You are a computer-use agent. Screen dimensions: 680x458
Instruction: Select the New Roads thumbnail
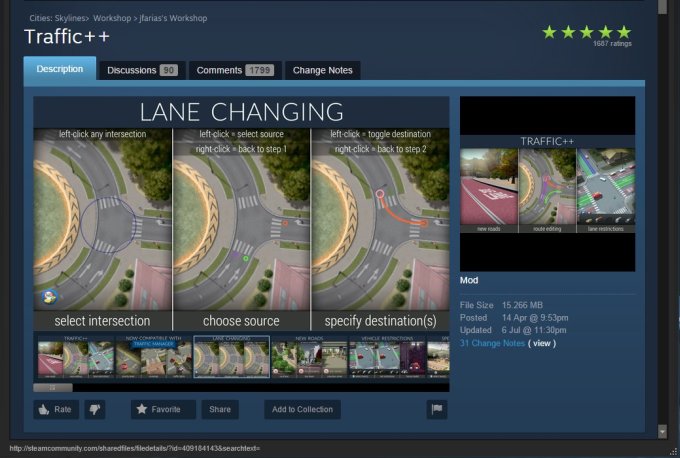point(309,357)
